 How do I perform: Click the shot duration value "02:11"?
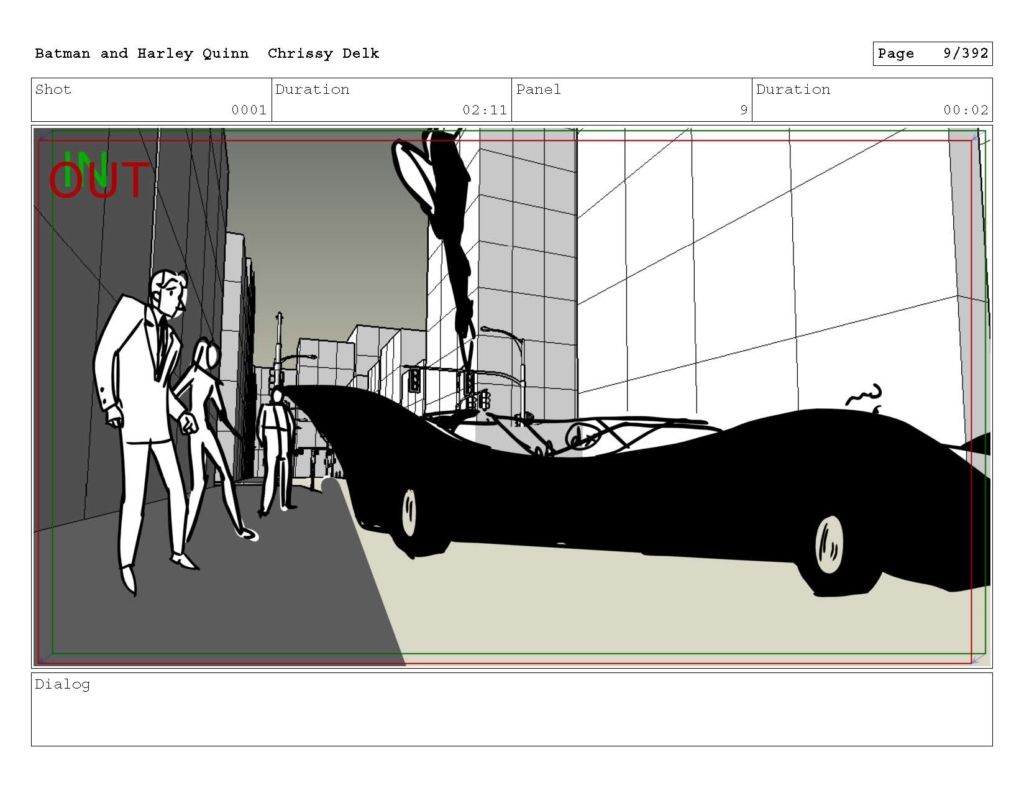485,110
